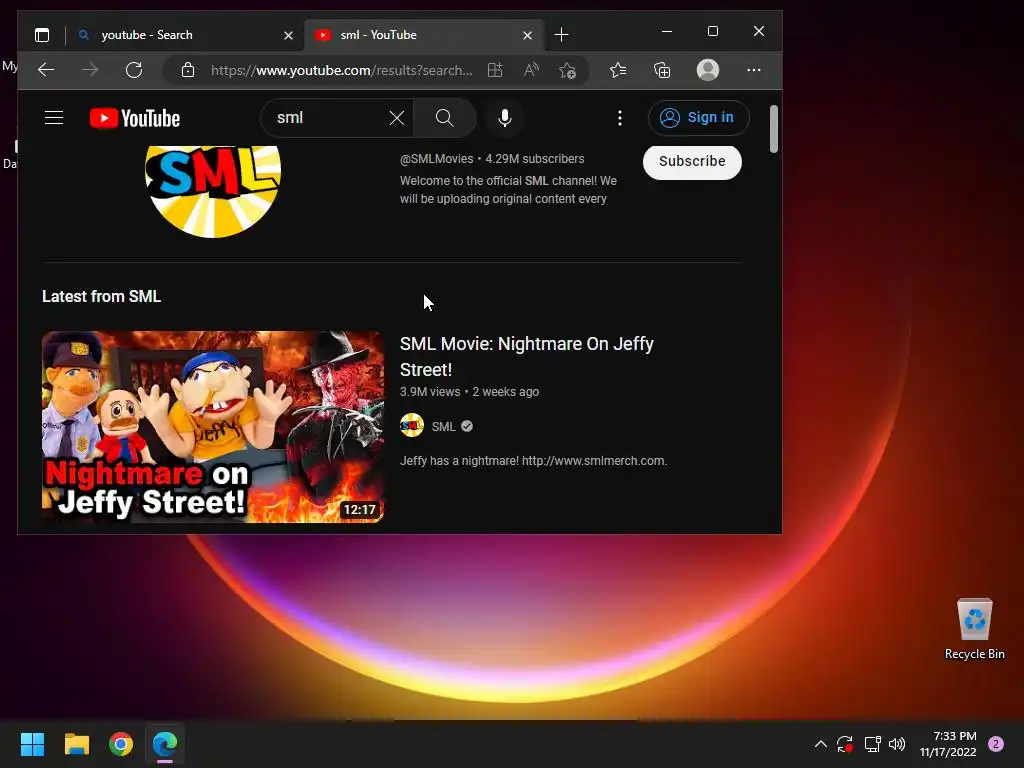Close the 'sml - YouTube' tab
The width and height of the screenshot is (1024, 768).
tap(528, 35)
